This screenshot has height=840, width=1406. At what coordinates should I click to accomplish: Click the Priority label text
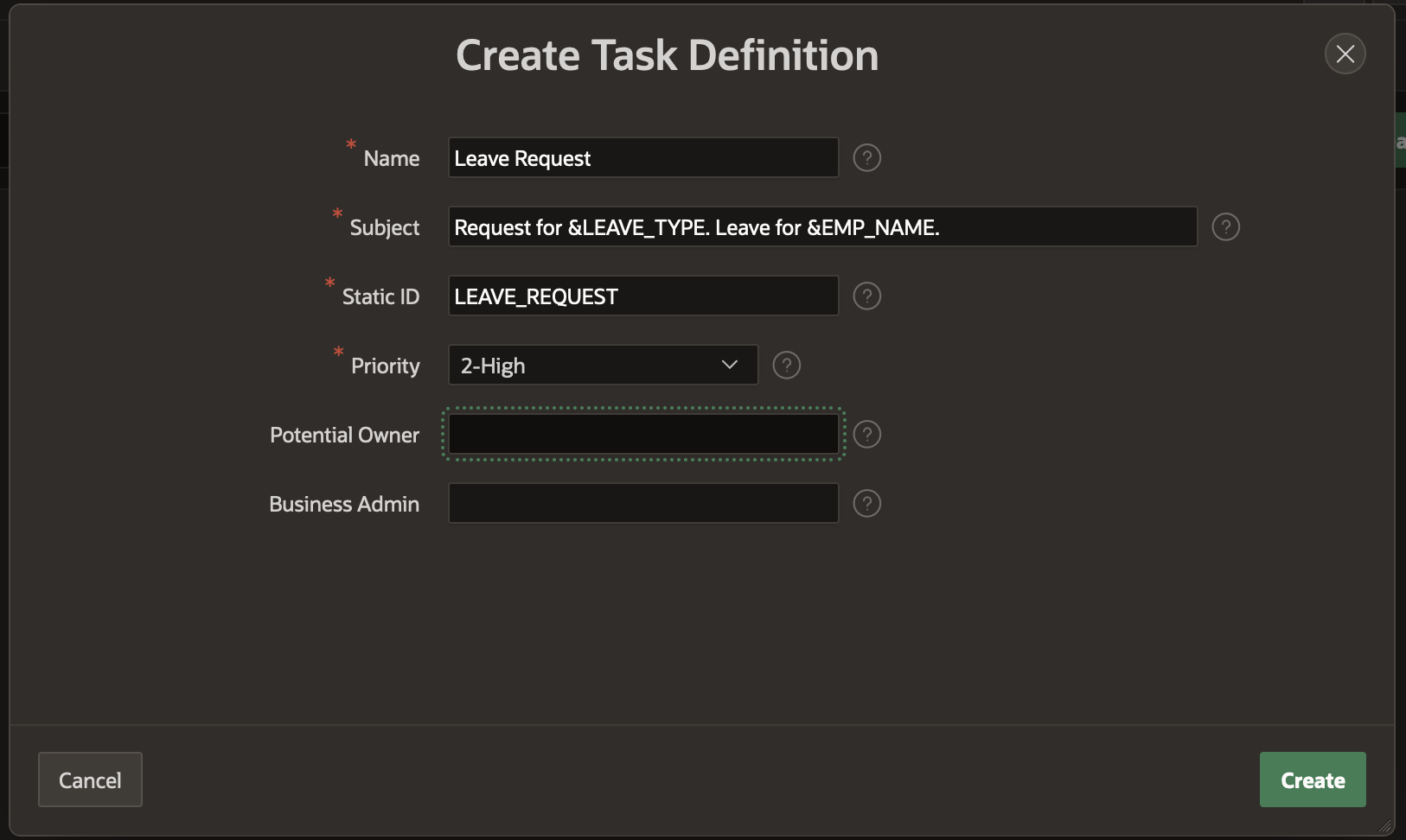pos(385,366)
